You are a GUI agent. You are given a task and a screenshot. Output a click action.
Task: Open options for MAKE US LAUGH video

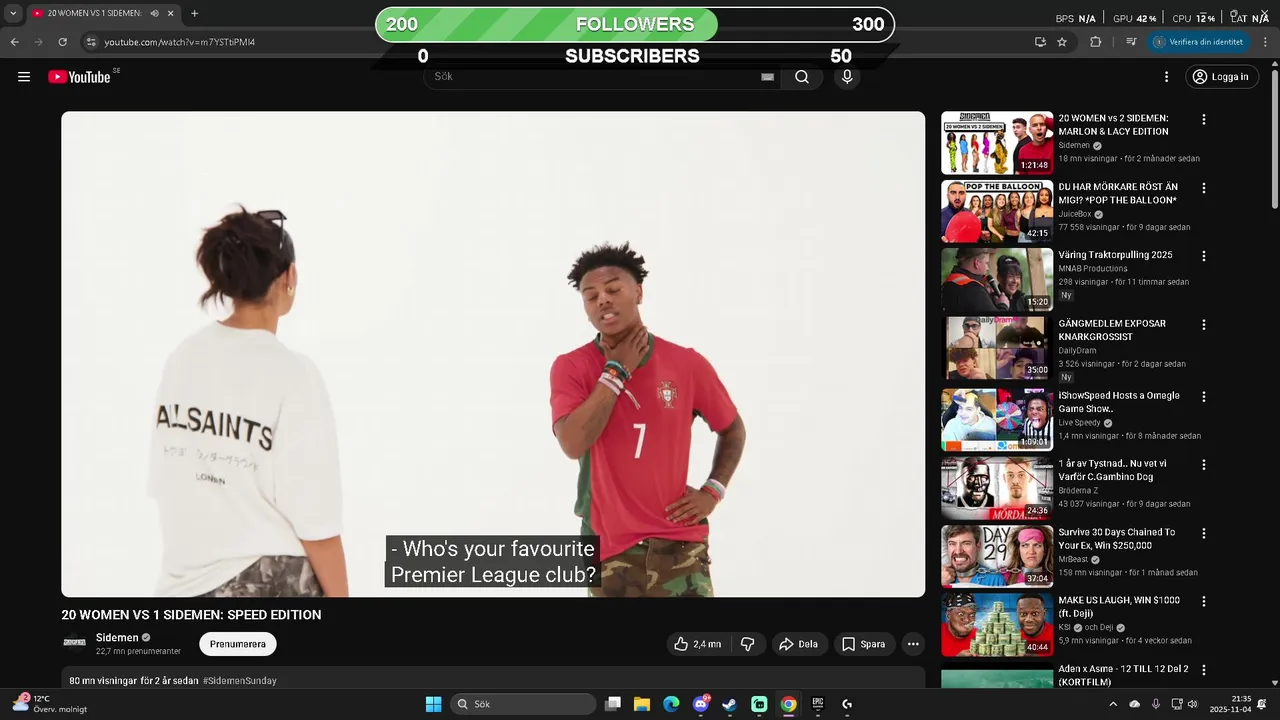(x=1203, y=602)
